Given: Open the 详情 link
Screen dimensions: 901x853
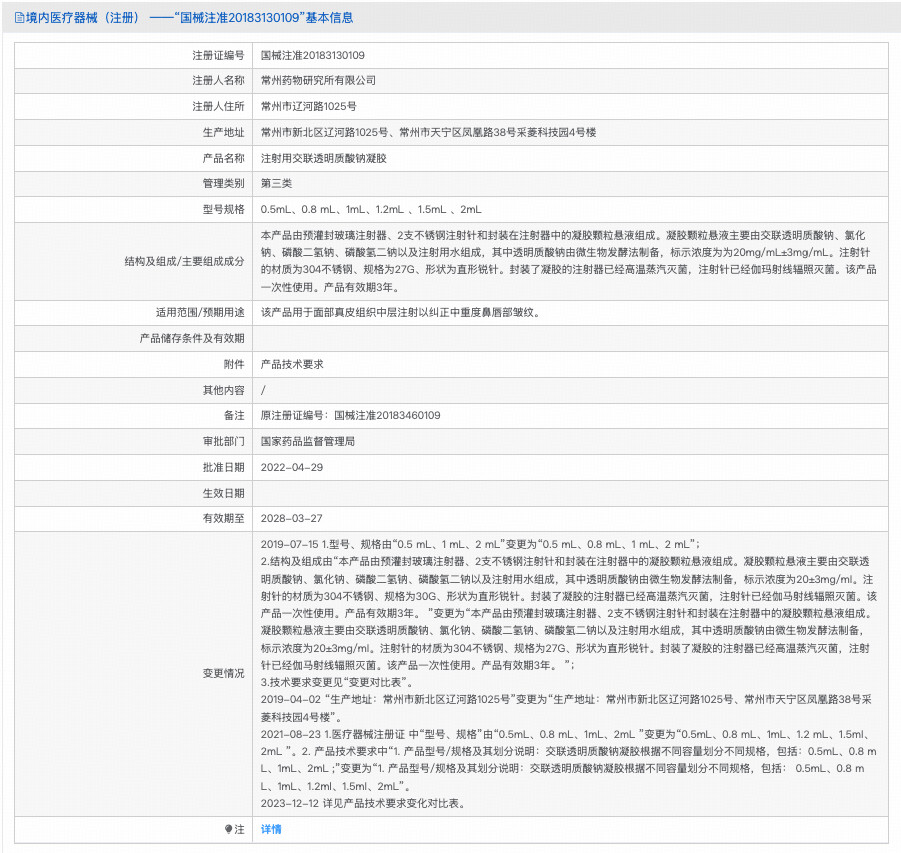Looking at the screenshot, I should coord(271,829).
